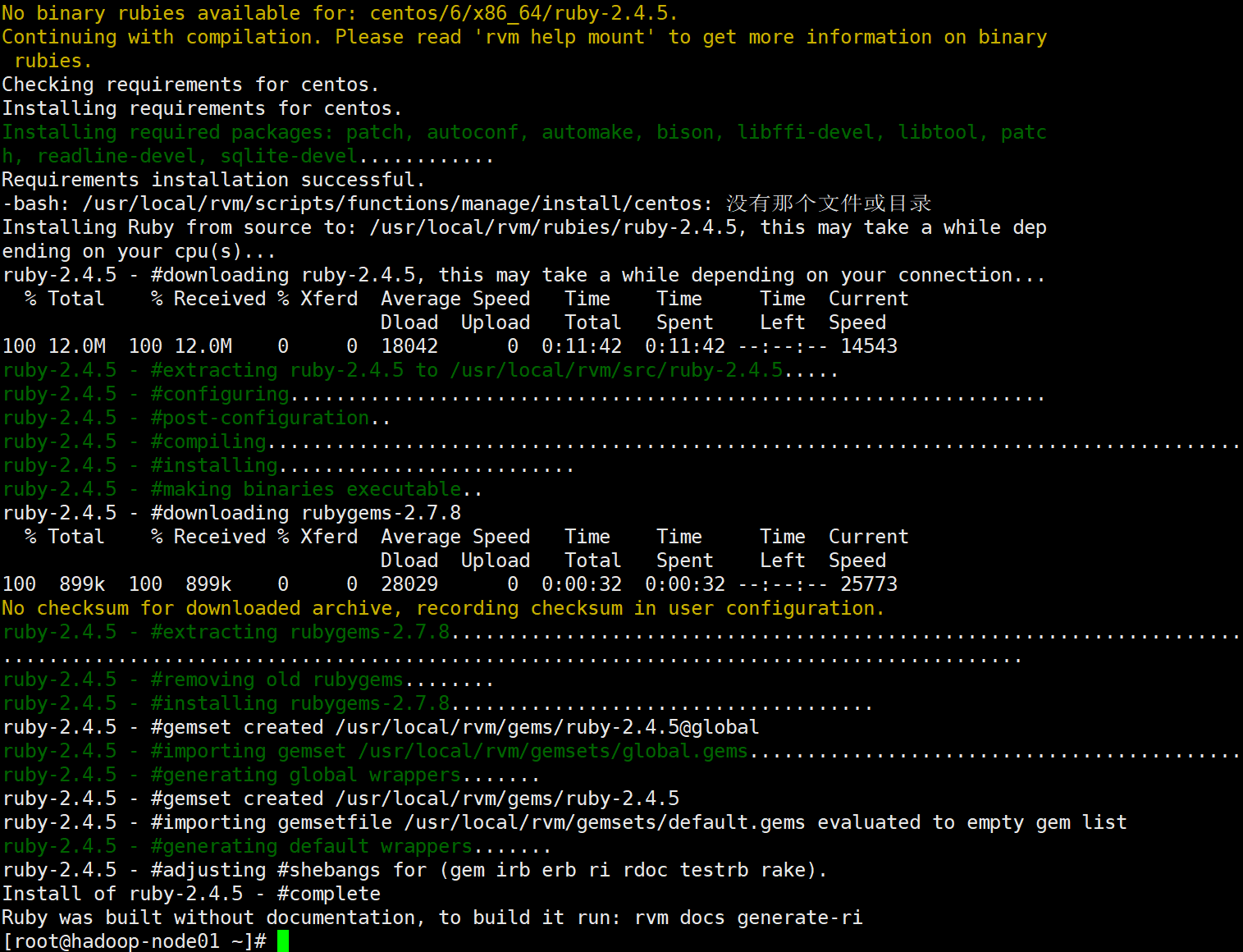Click '#generating global wrappers' line
This screenshot has height=952, width=1243.
click(271, 774)
